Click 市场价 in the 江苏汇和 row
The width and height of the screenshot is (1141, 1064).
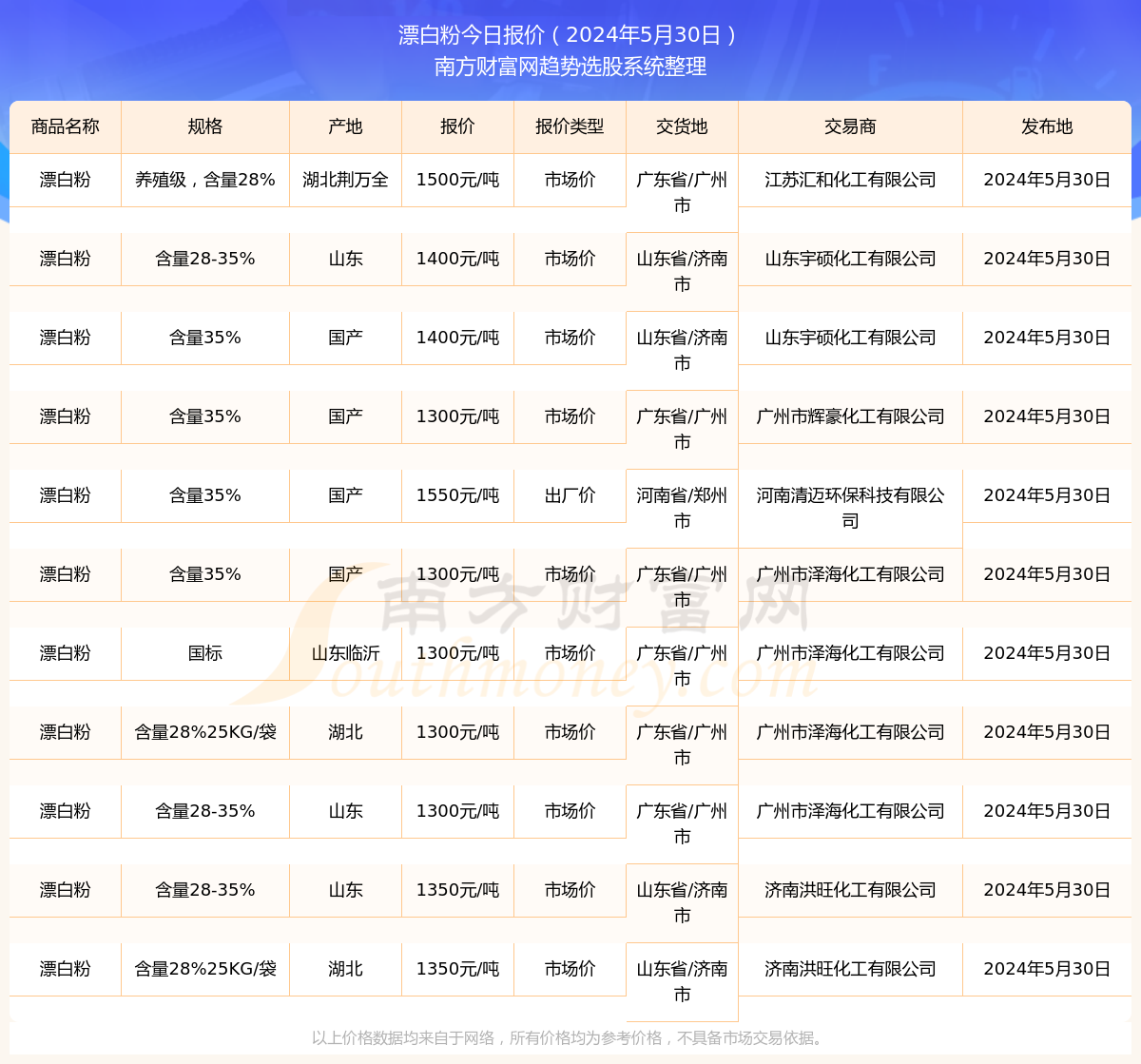tap(570, 180)
